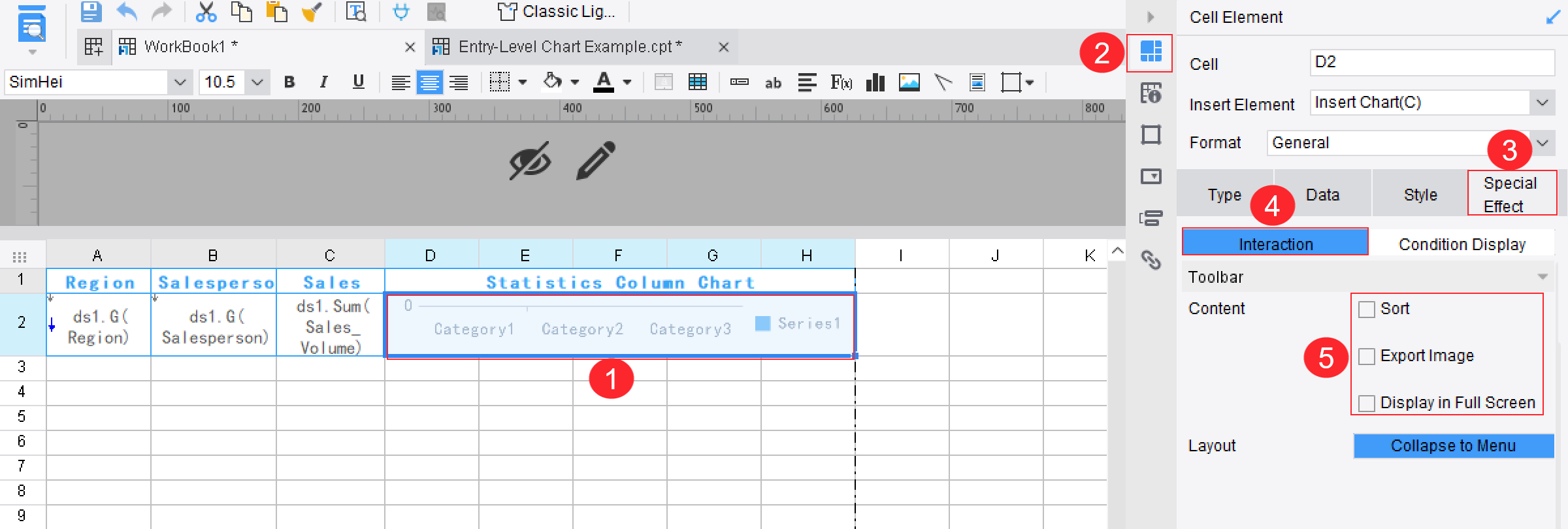Select the Interaction button

(x=1275, y=244)
